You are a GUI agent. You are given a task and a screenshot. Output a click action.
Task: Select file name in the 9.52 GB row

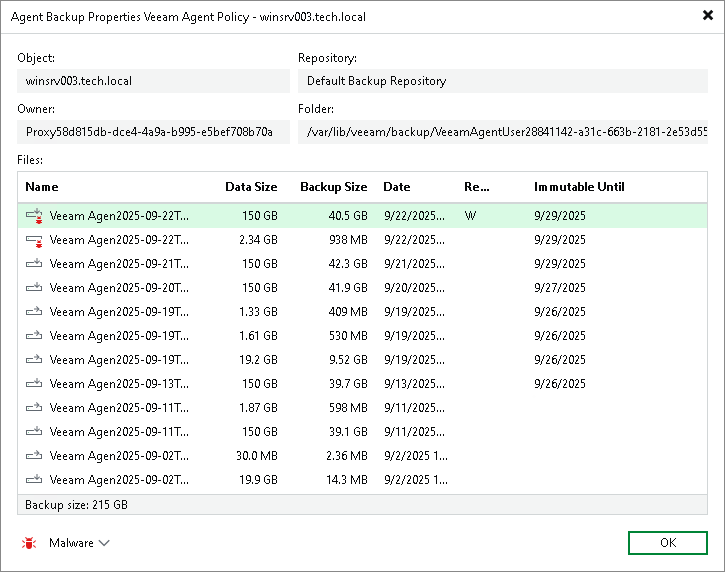[x=119, y=360]
